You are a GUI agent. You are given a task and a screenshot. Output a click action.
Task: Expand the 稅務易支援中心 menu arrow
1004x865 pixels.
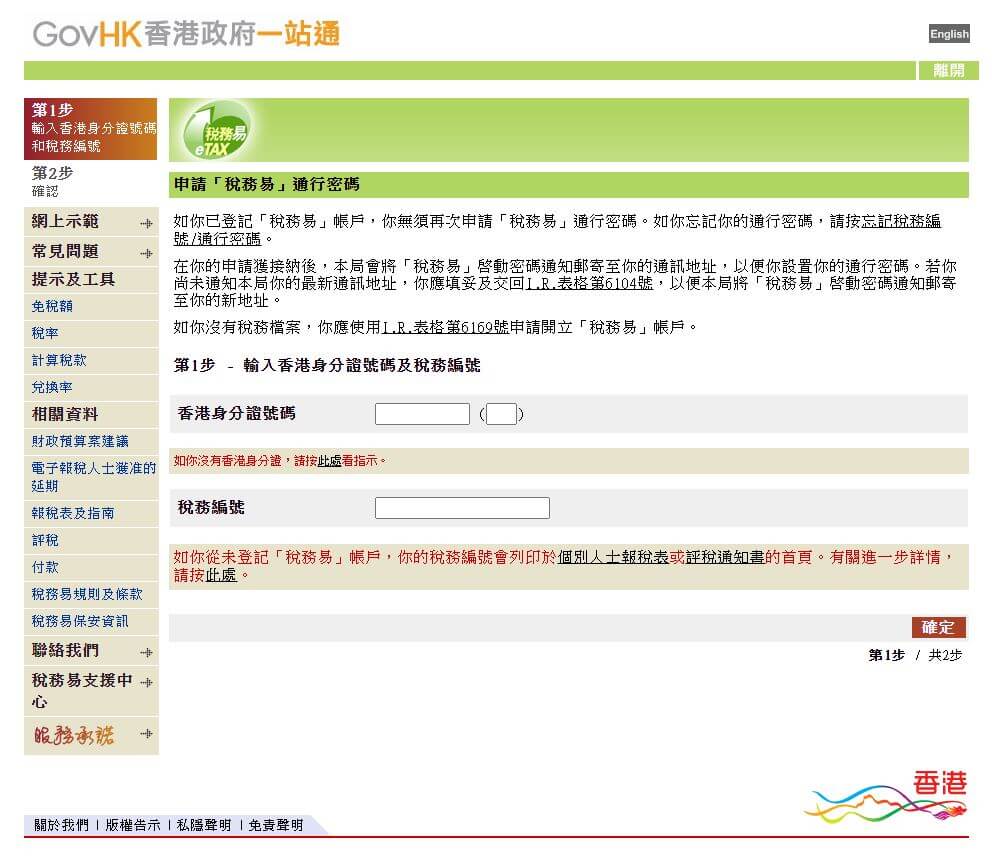coord(147,683)
